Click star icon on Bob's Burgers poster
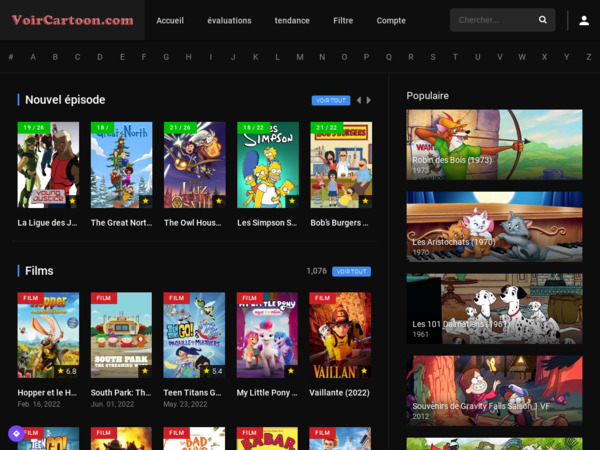 coord(365,201)
